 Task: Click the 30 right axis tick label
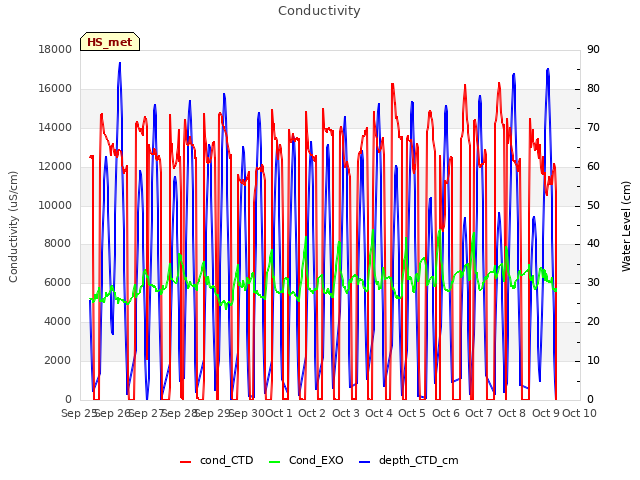(x=593, y=282)
